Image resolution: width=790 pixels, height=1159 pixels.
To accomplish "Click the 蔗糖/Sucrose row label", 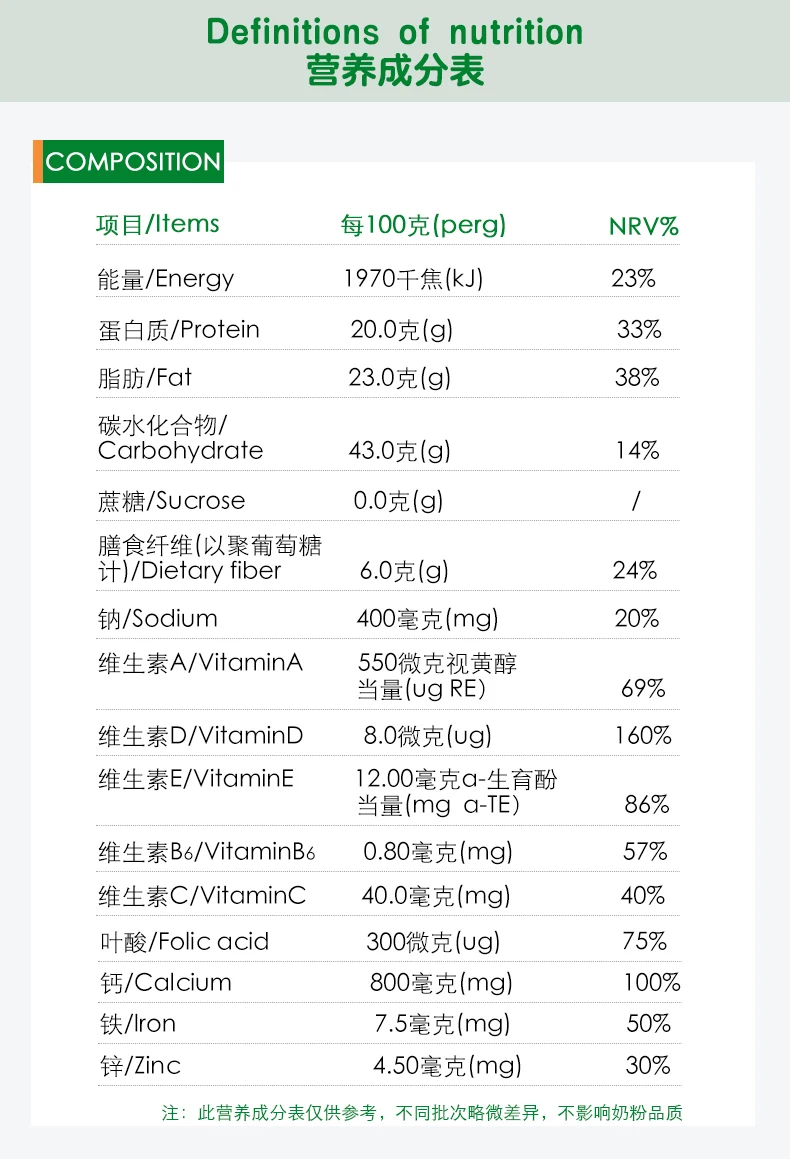I will click(171, 501).
